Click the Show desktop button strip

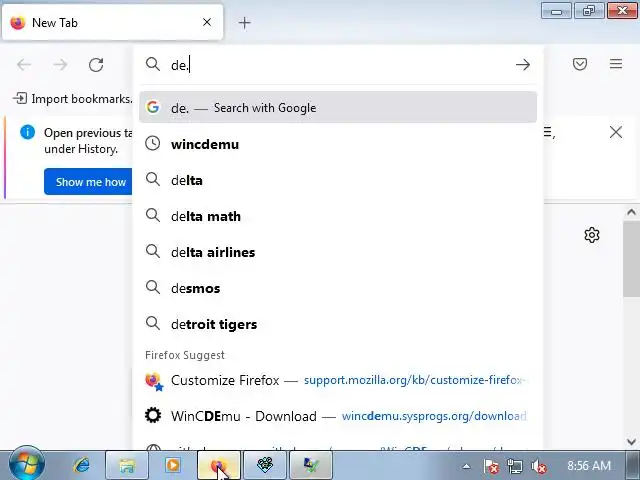pos(633,465)
